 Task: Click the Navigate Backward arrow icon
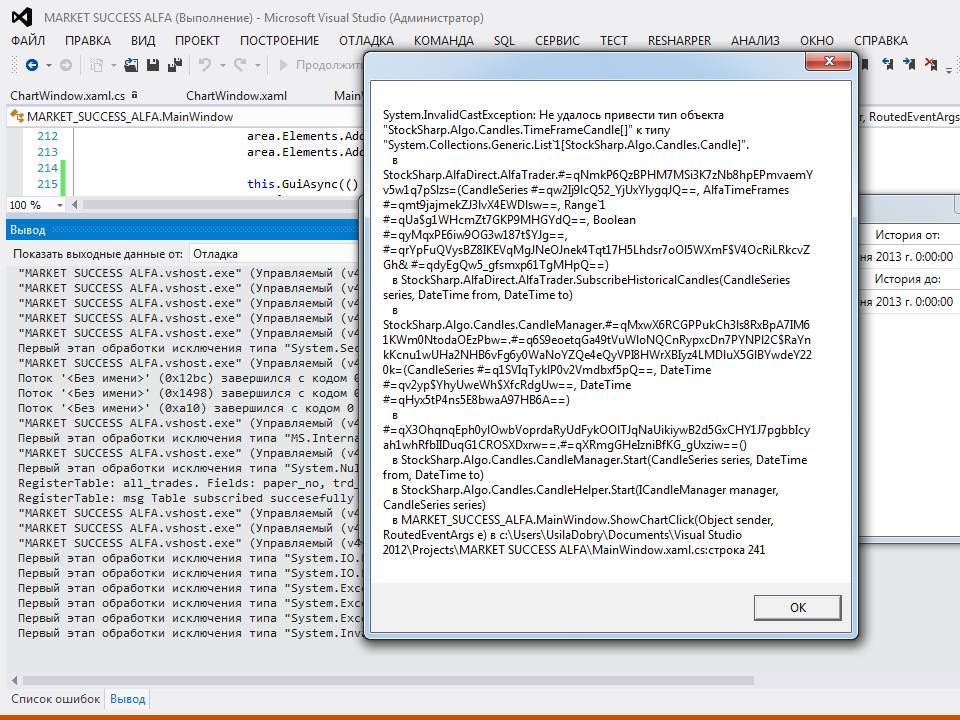tap(32, 64)
